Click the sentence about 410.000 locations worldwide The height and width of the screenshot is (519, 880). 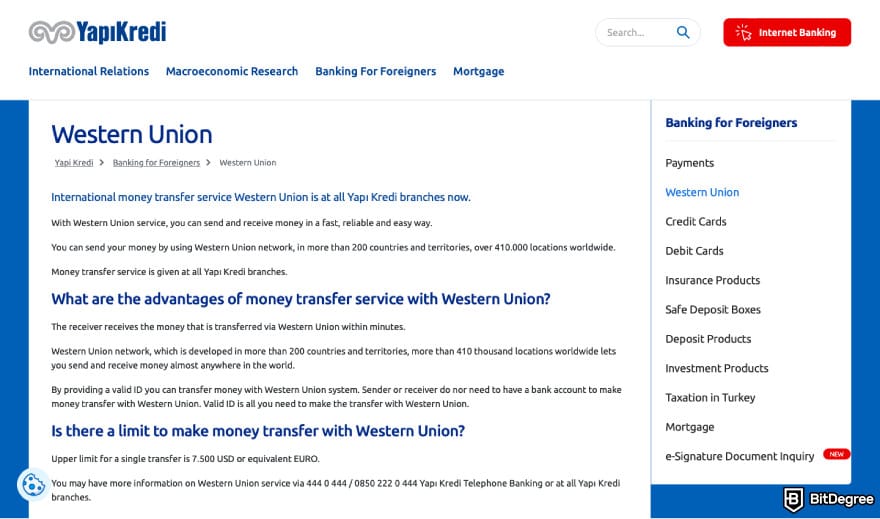click(x=333, y=247)
